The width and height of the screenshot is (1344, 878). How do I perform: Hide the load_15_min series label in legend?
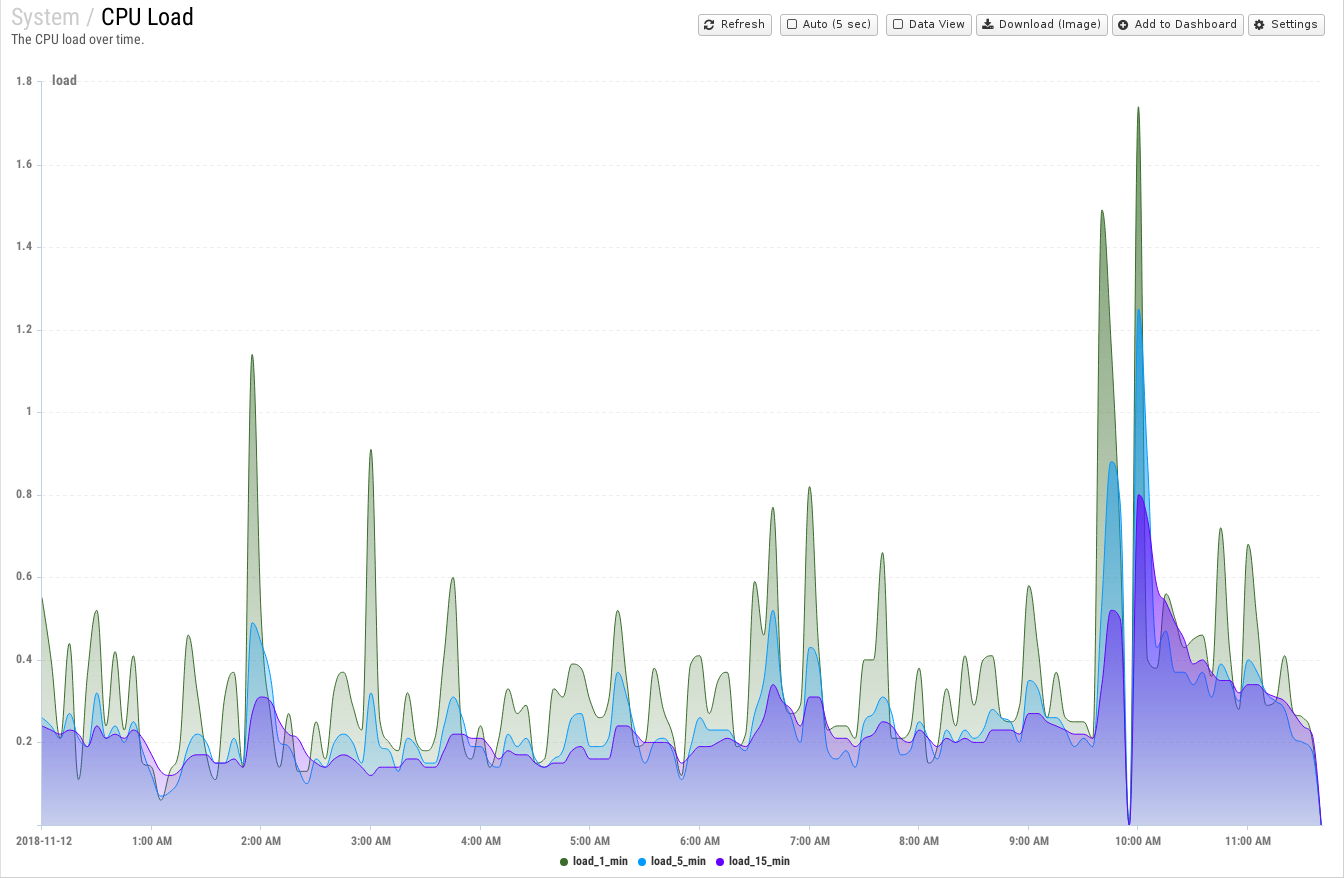[x=758, y=861]
